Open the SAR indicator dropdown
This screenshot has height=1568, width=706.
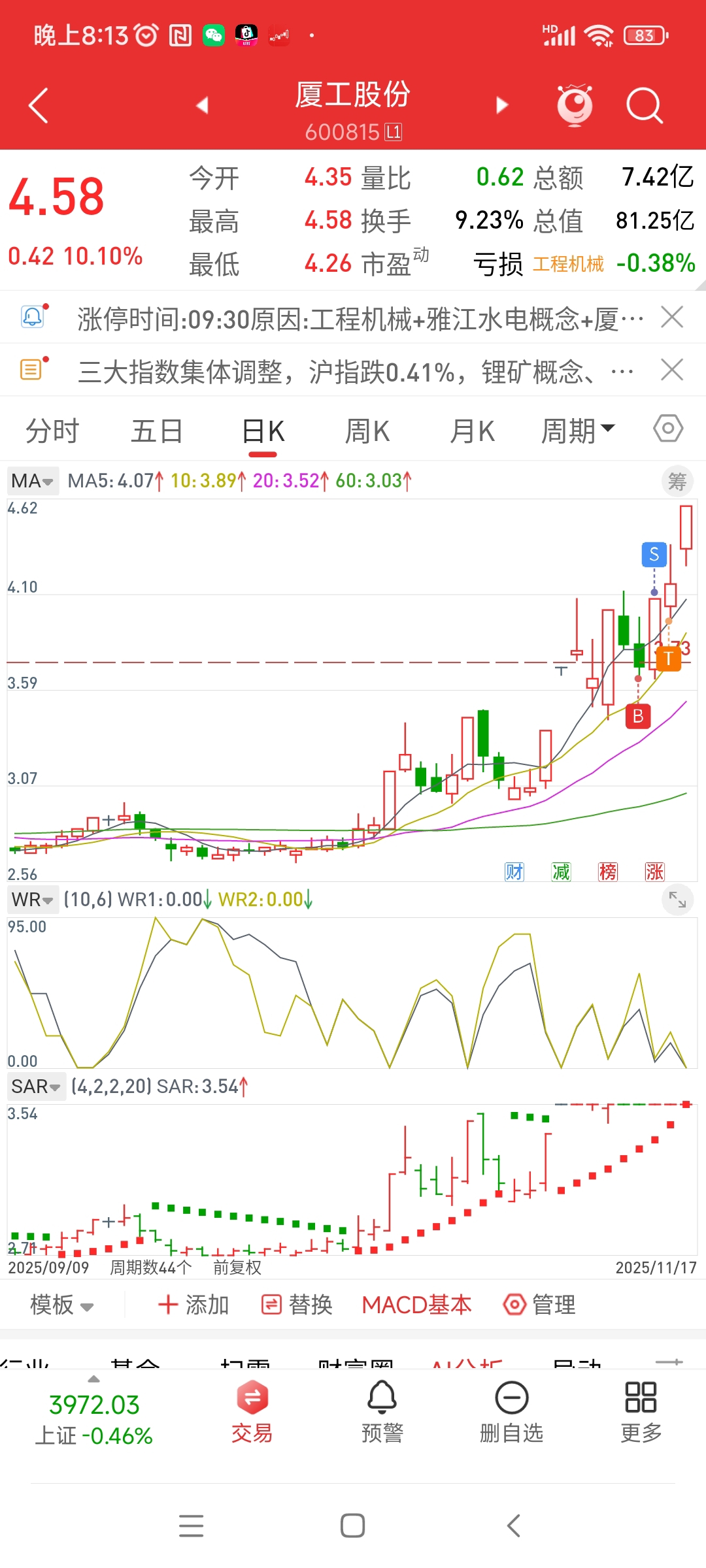tap(37, 1086)
